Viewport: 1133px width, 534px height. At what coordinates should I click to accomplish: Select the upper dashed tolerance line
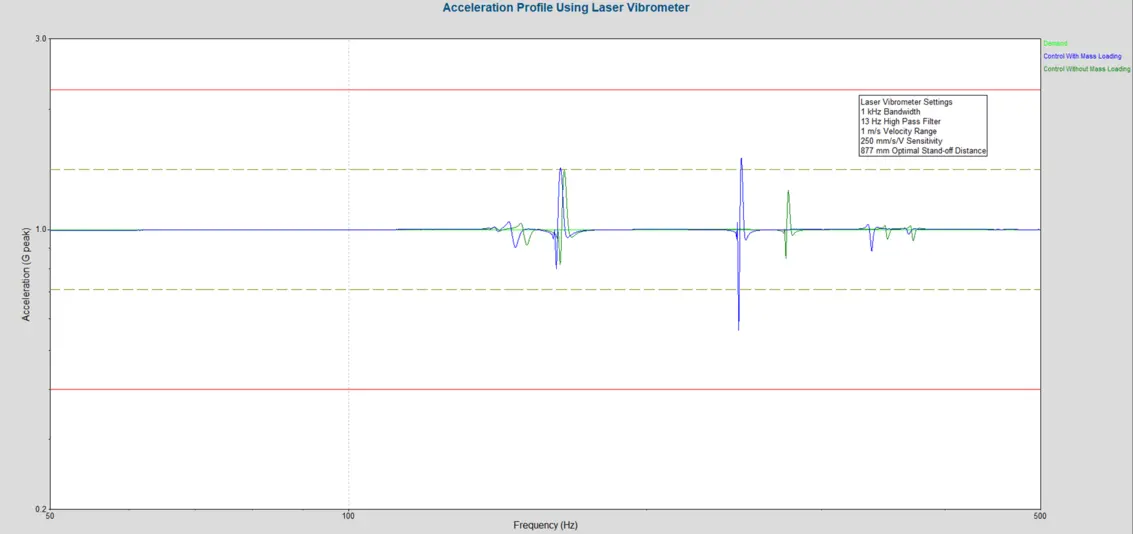pos(300,170)
